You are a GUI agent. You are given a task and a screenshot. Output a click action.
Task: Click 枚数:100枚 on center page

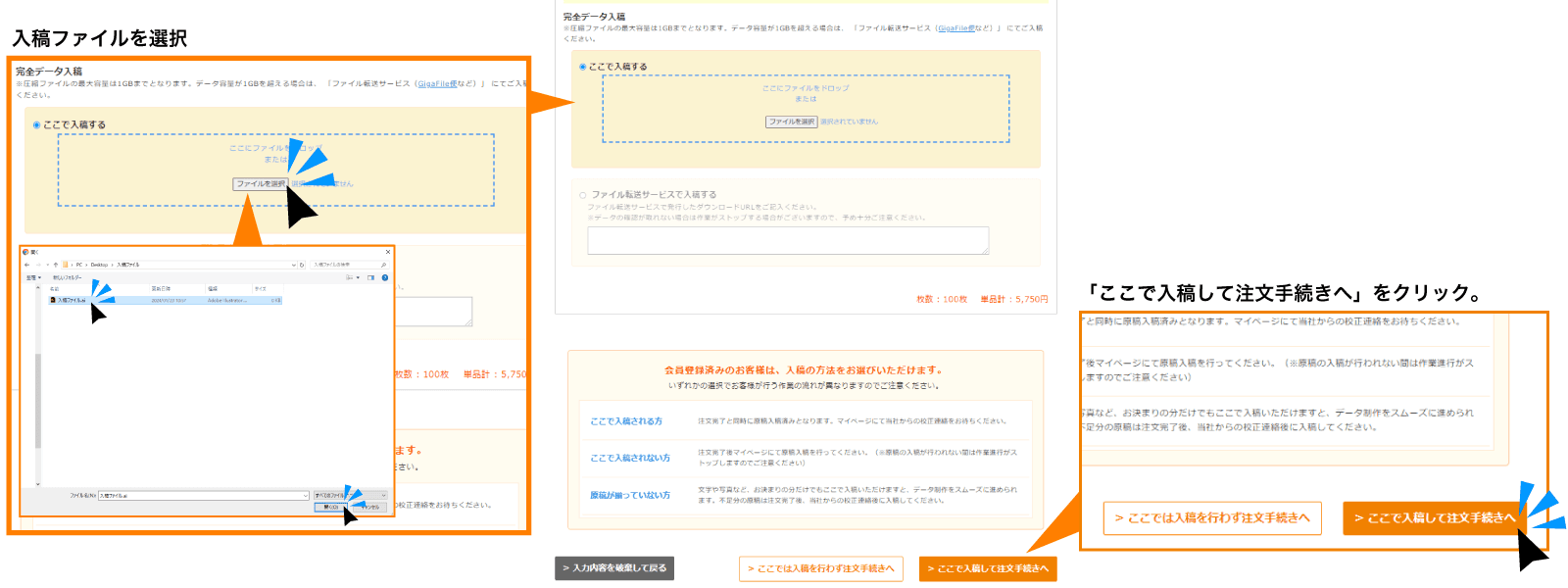pyautogui.click(x=942, y=299)
